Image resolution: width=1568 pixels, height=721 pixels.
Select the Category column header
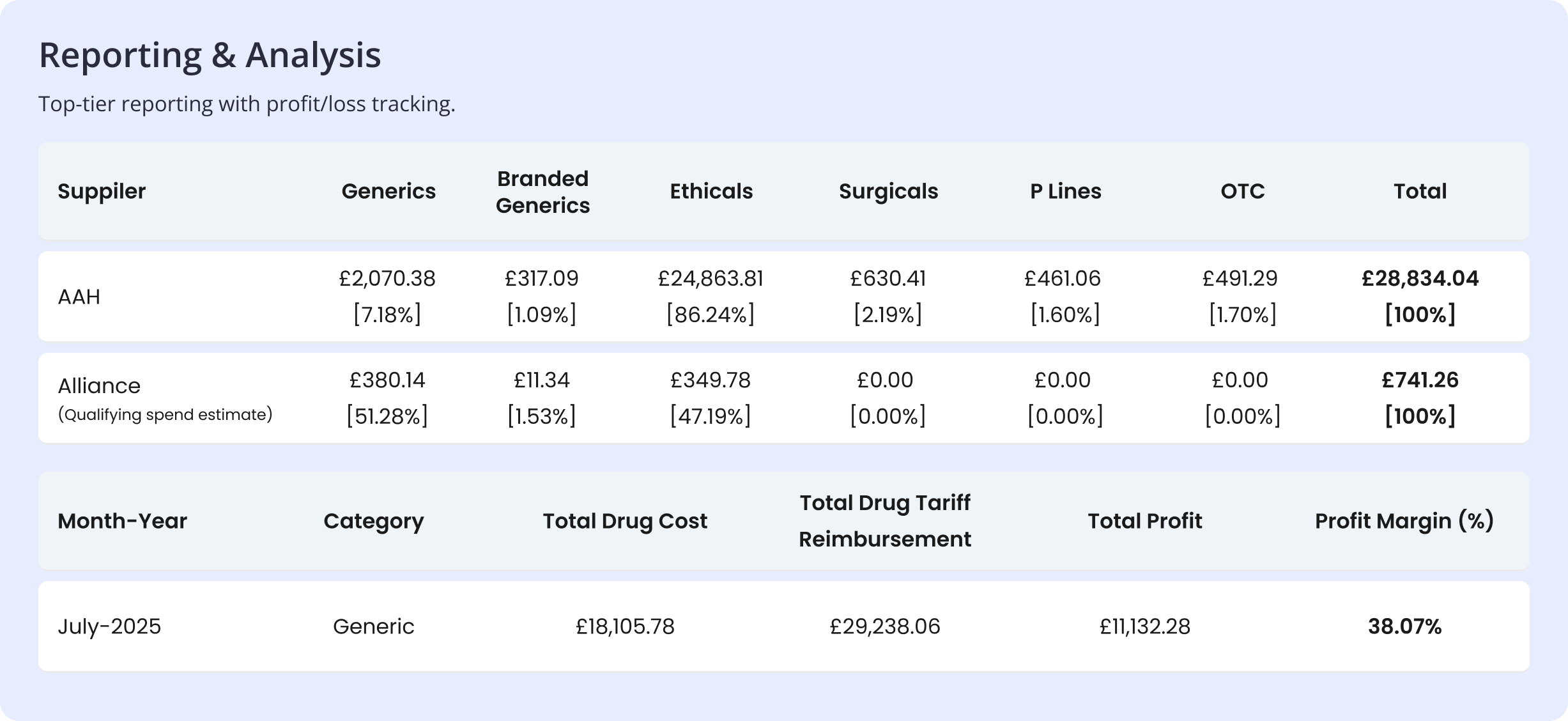click(x=373, y=521)
